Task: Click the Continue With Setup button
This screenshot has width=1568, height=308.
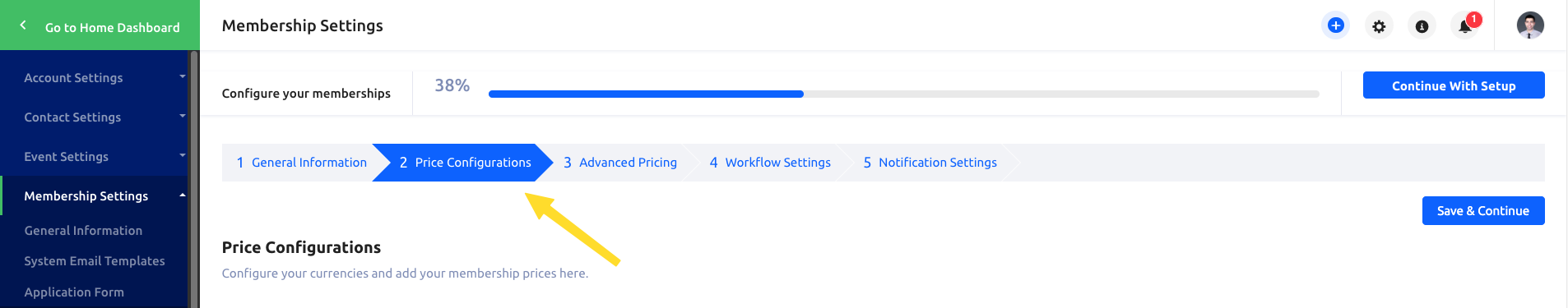Action: 1454,85
